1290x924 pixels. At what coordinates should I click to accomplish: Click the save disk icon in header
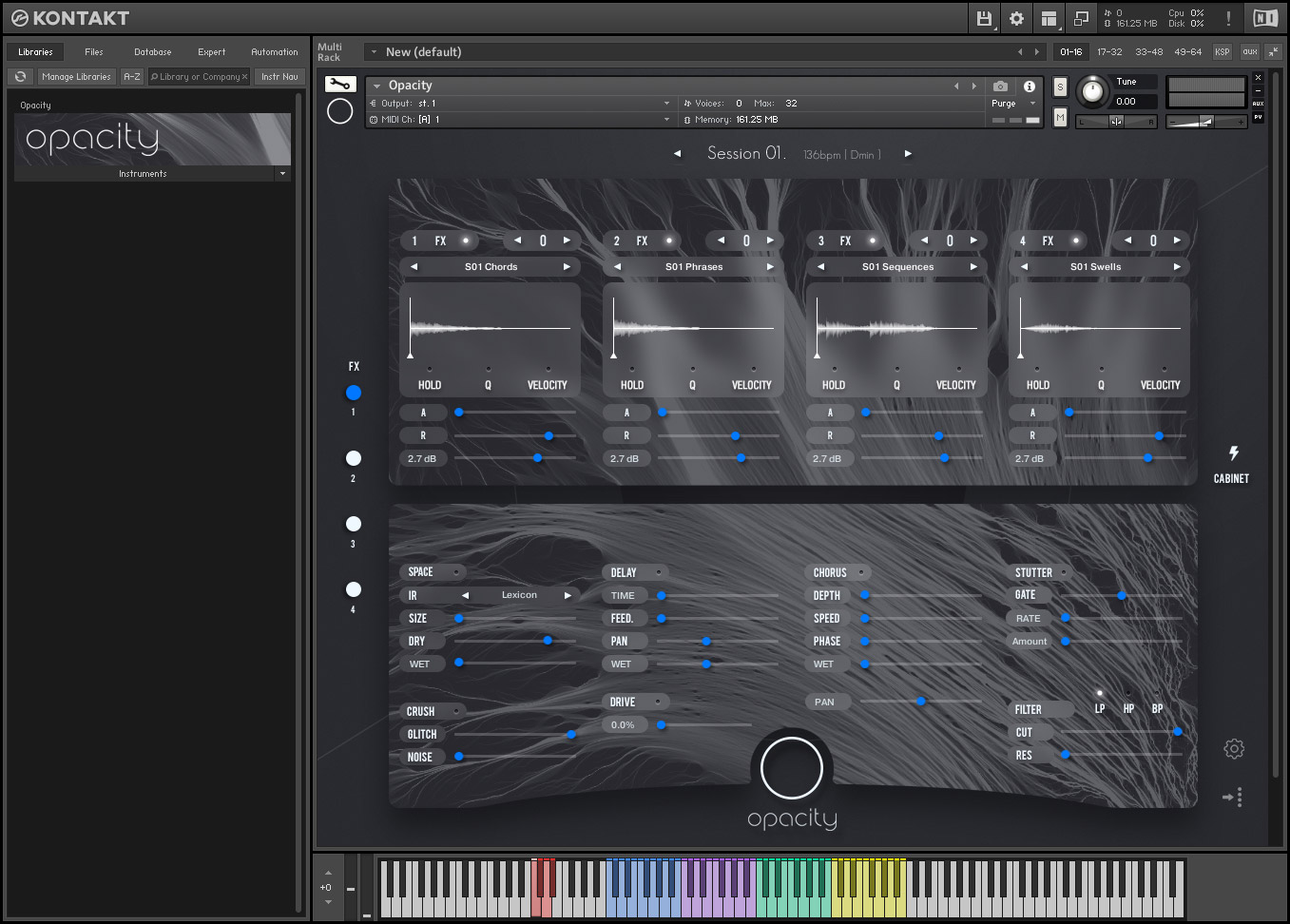tap(984, 18)
